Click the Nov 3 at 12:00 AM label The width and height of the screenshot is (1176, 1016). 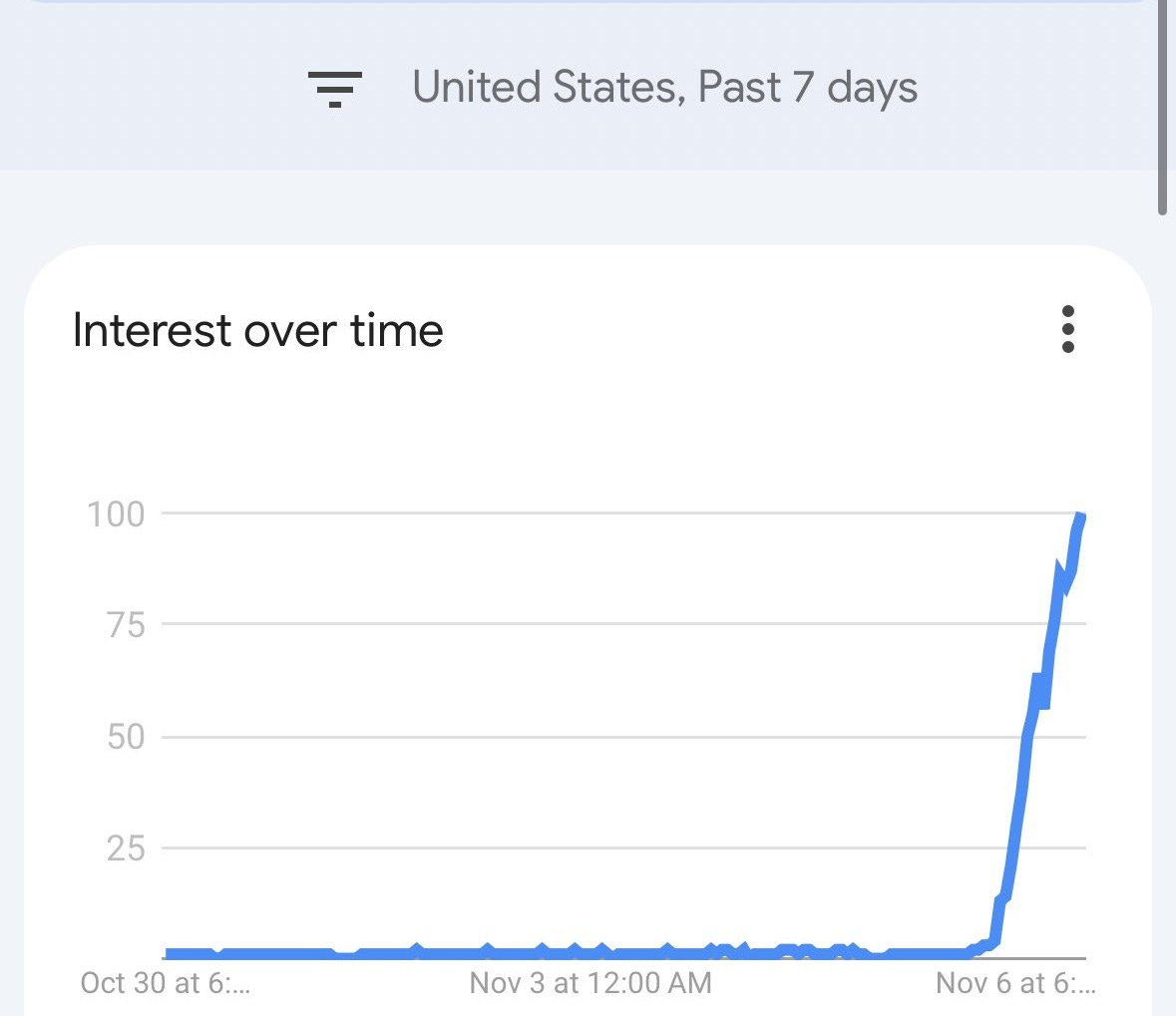coord(589,983)
